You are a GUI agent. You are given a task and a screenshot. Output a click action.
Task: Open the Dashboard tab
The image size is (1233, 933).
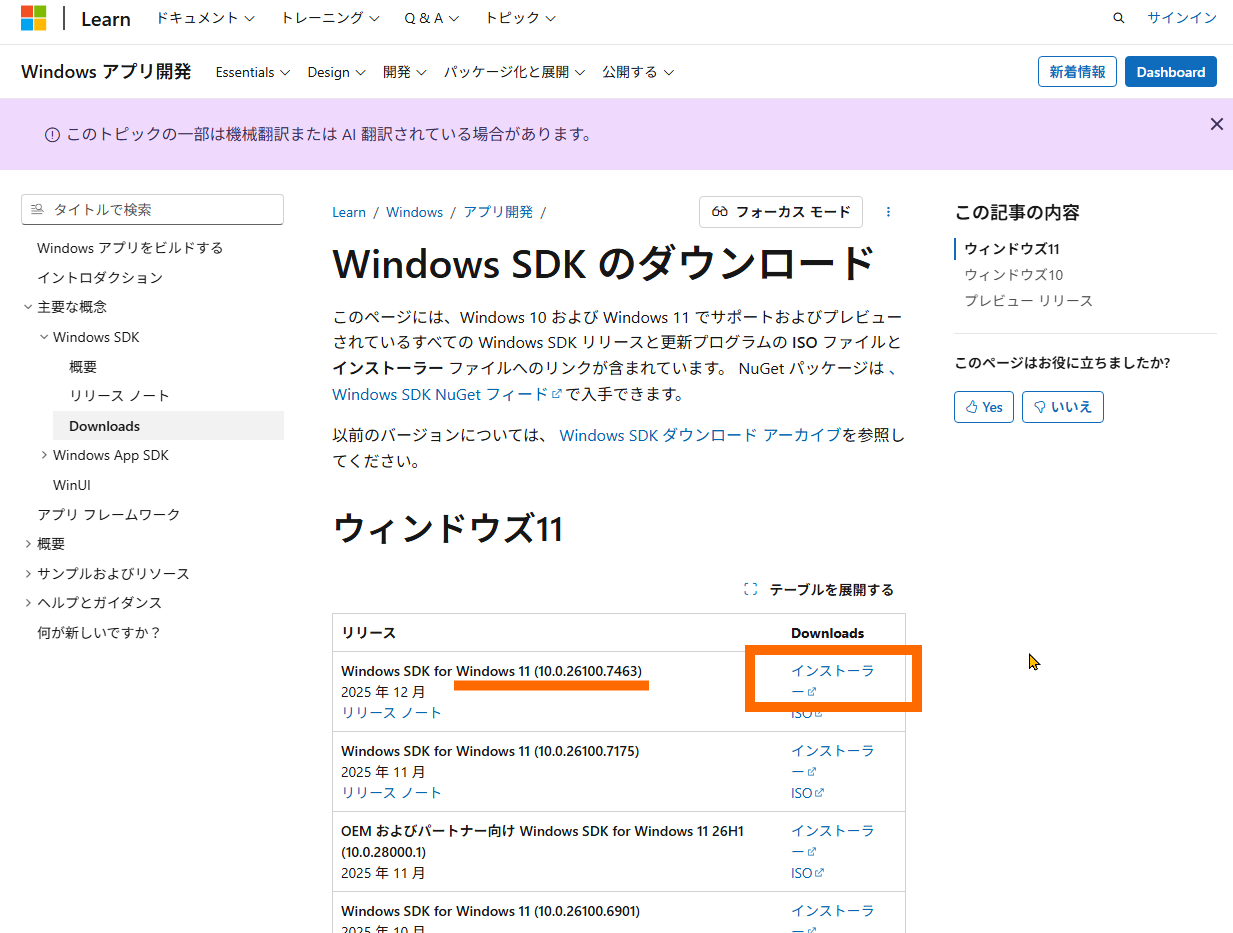[1170, 71]
